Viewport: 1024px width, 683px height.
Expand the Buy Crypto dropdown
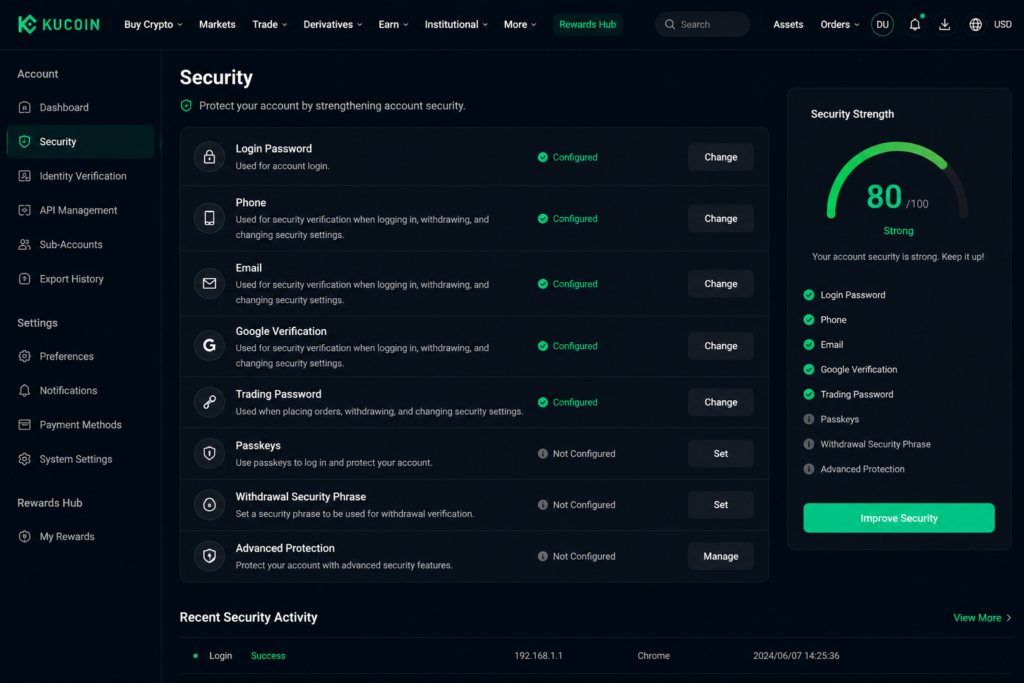[x=153, y=24]
